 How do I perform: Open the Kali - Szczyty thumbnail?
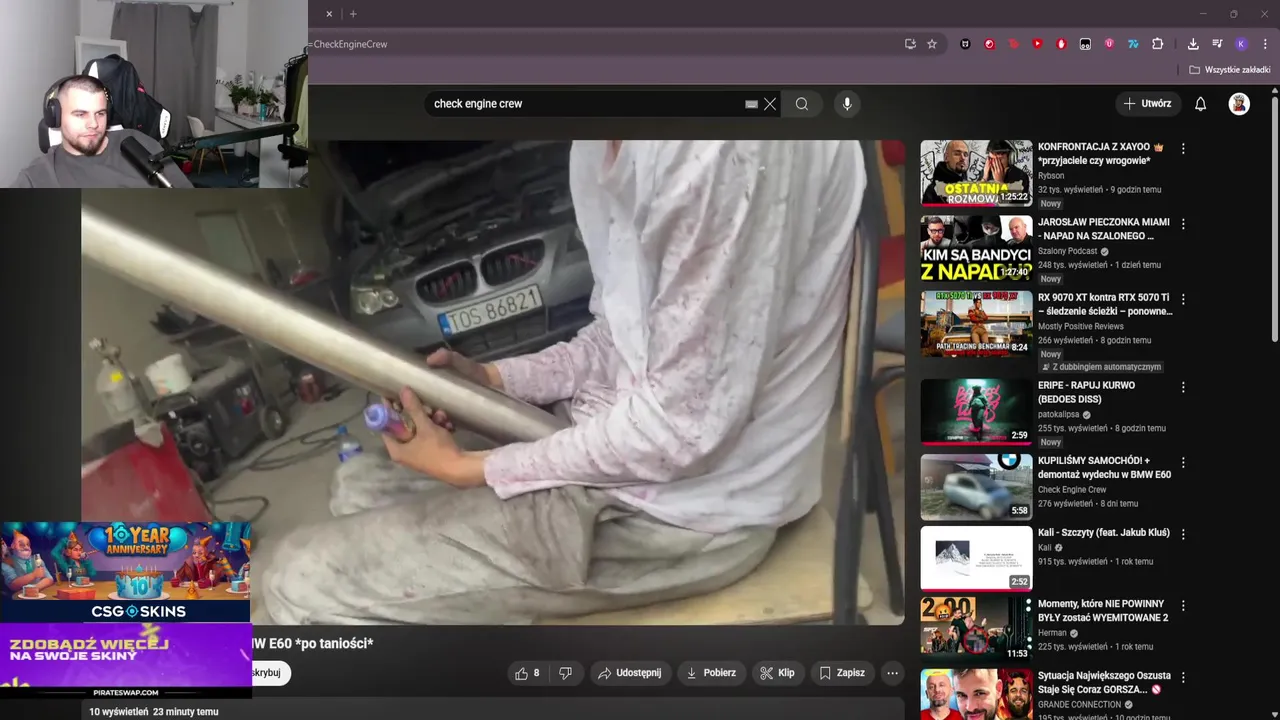pos(976,558)
